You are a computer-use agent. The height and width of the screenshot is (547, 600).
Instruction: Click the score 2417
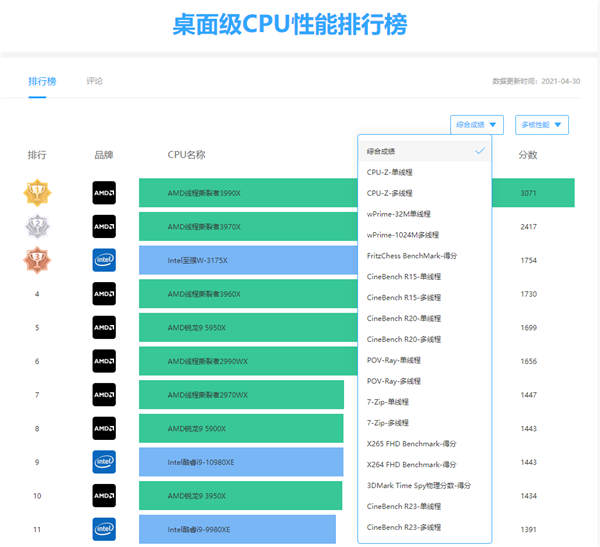[x=528, y=227]
